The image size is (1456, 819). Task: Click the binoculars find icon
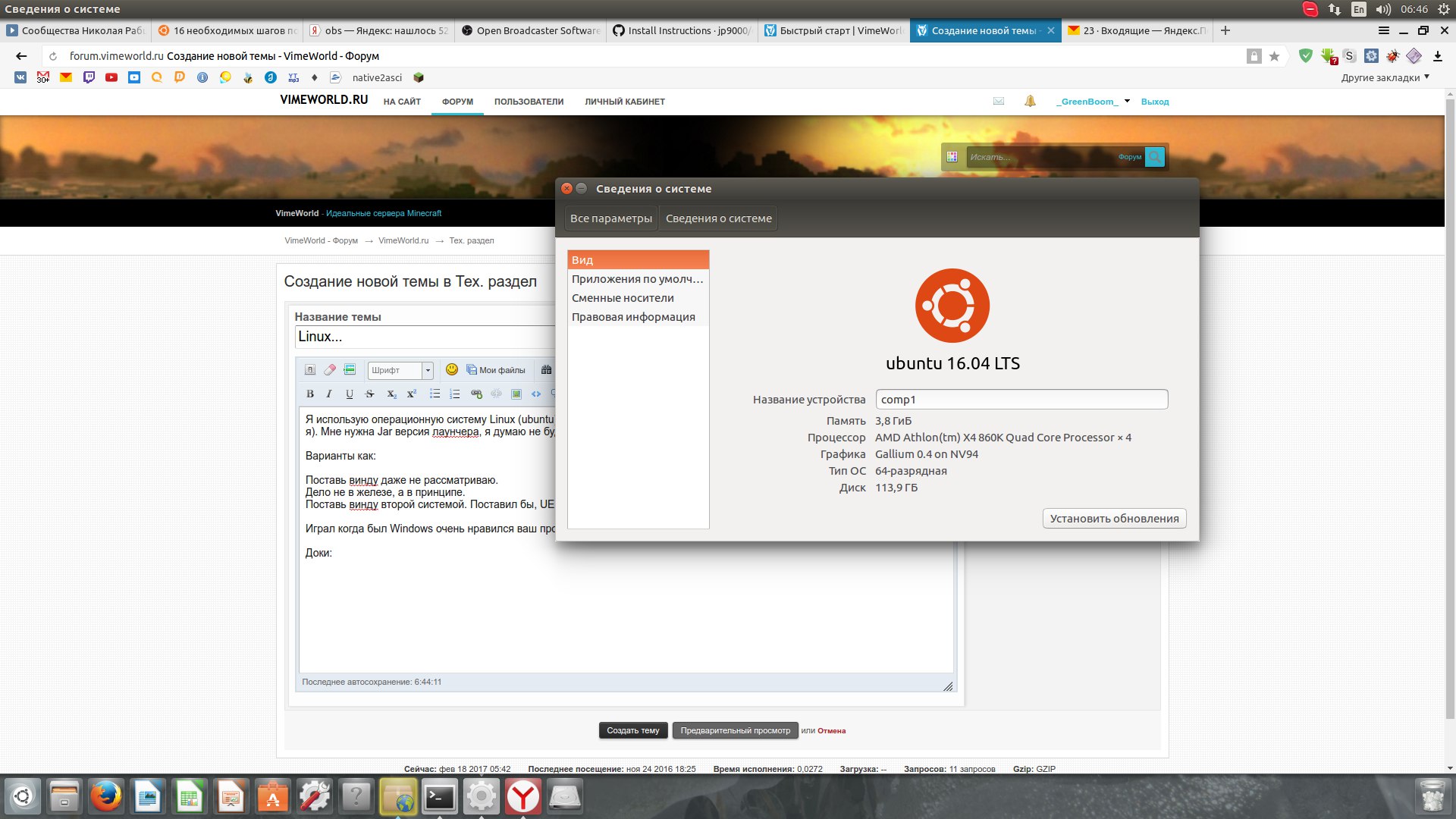click(546, 370)
